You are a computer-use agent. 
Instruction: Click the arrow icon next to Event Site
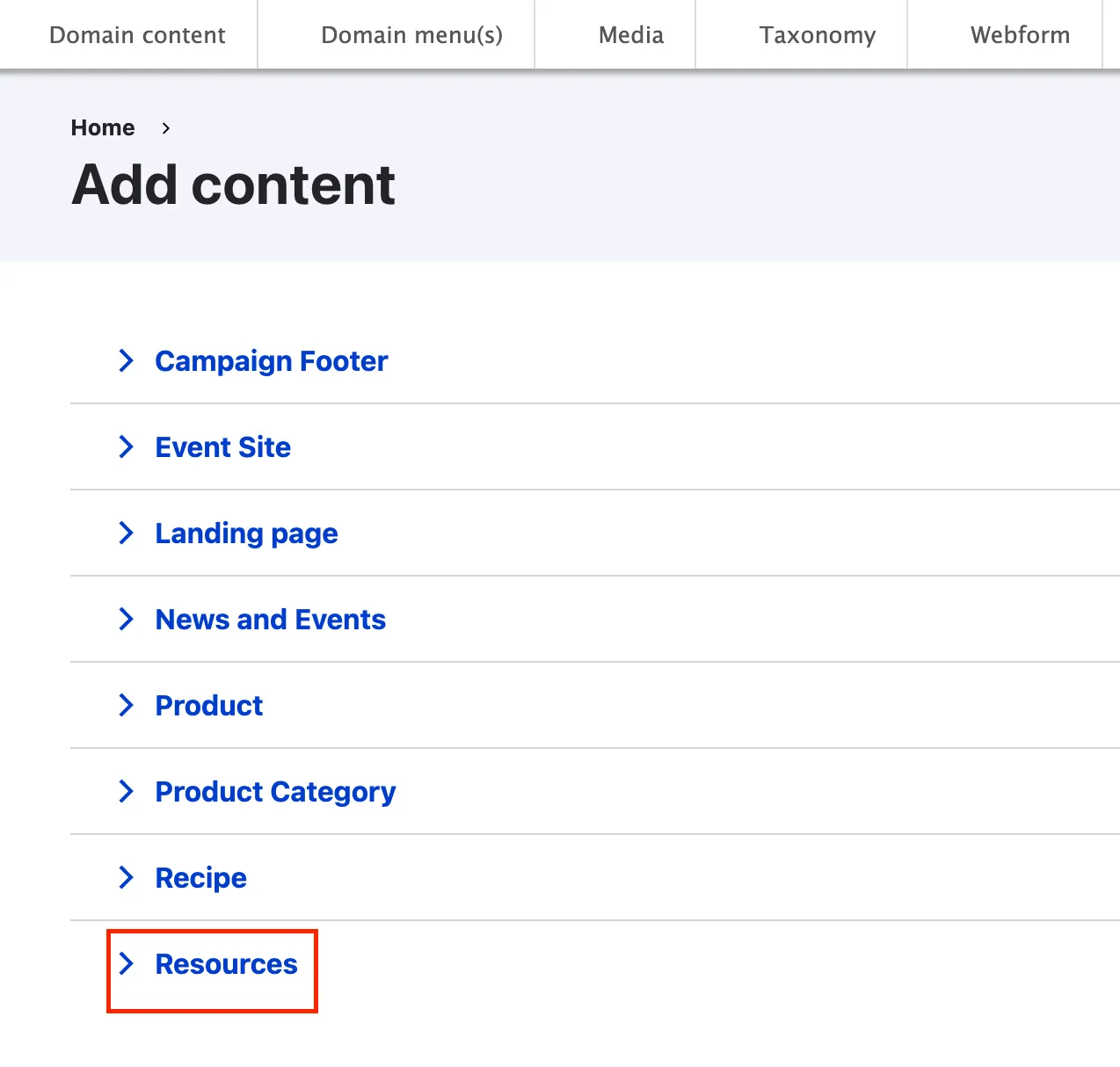point(127,446)
